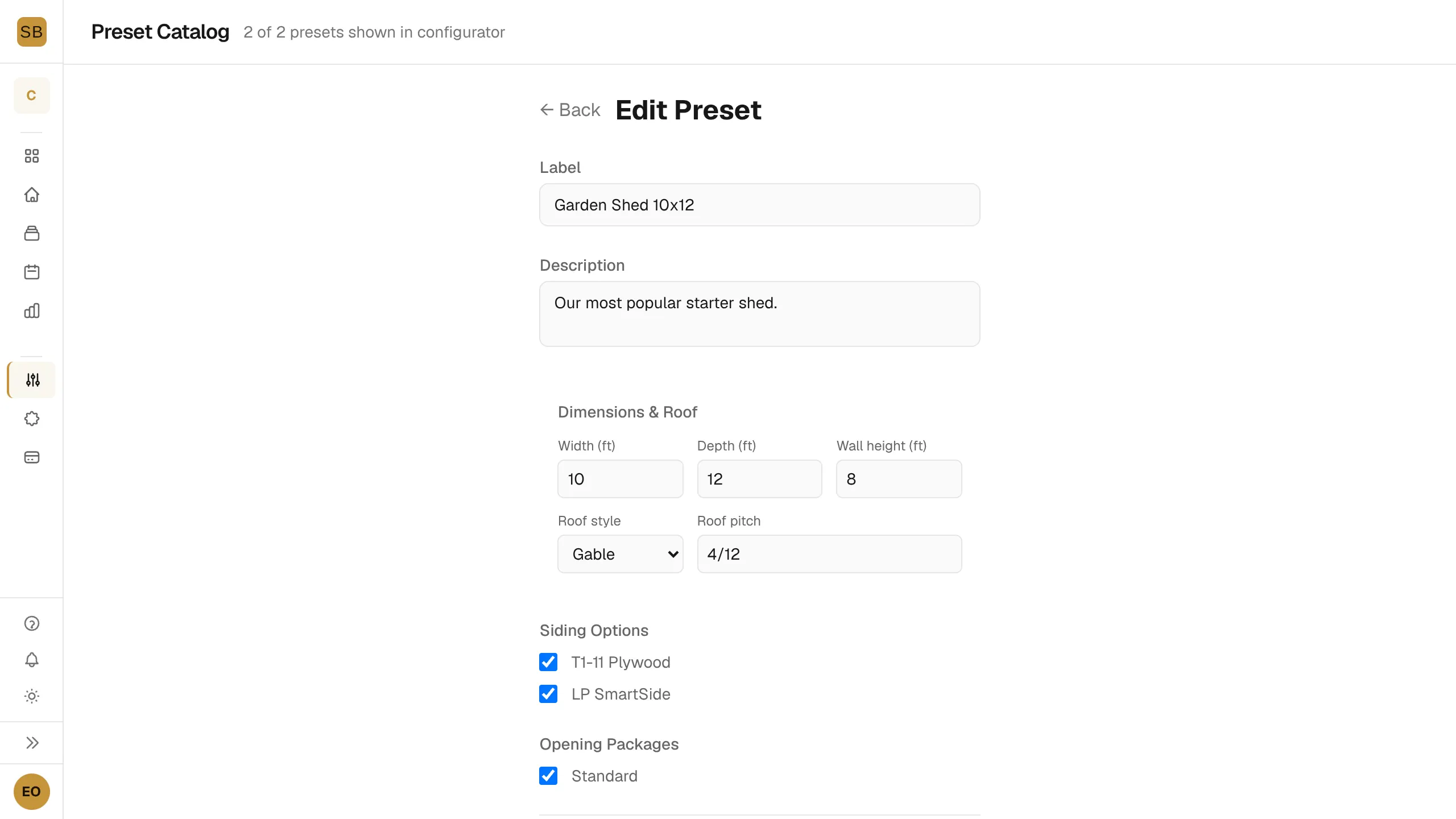The width and height of the screenshot is (1456, 819).
Task: Click the Edit Preset title
Action: point(688,110)
